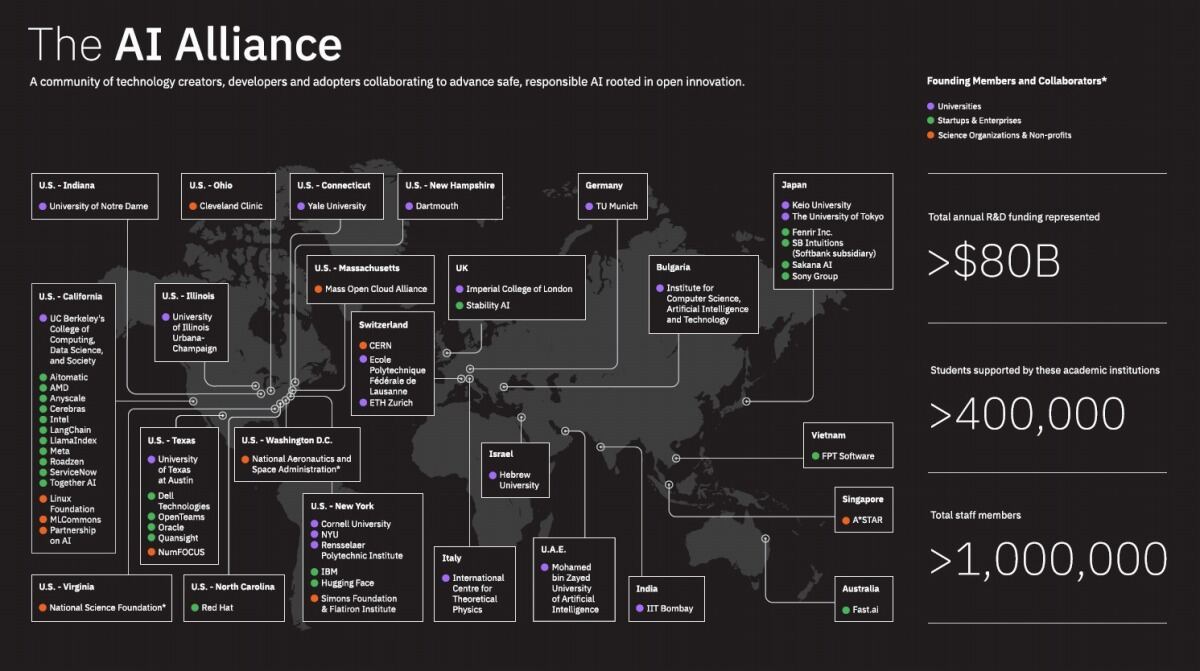This screenshot has width=1200, height=671.
Task: Click "A*STAR" in the Singapore box
Action: coord(868,521)
